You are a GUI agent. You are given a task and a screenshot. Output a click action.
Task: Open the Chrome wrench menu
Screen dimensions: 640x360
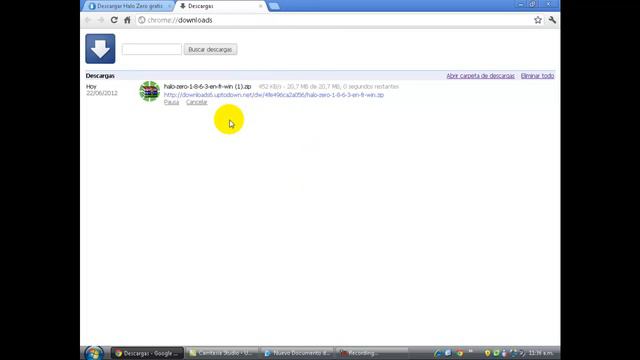[552, 20]
